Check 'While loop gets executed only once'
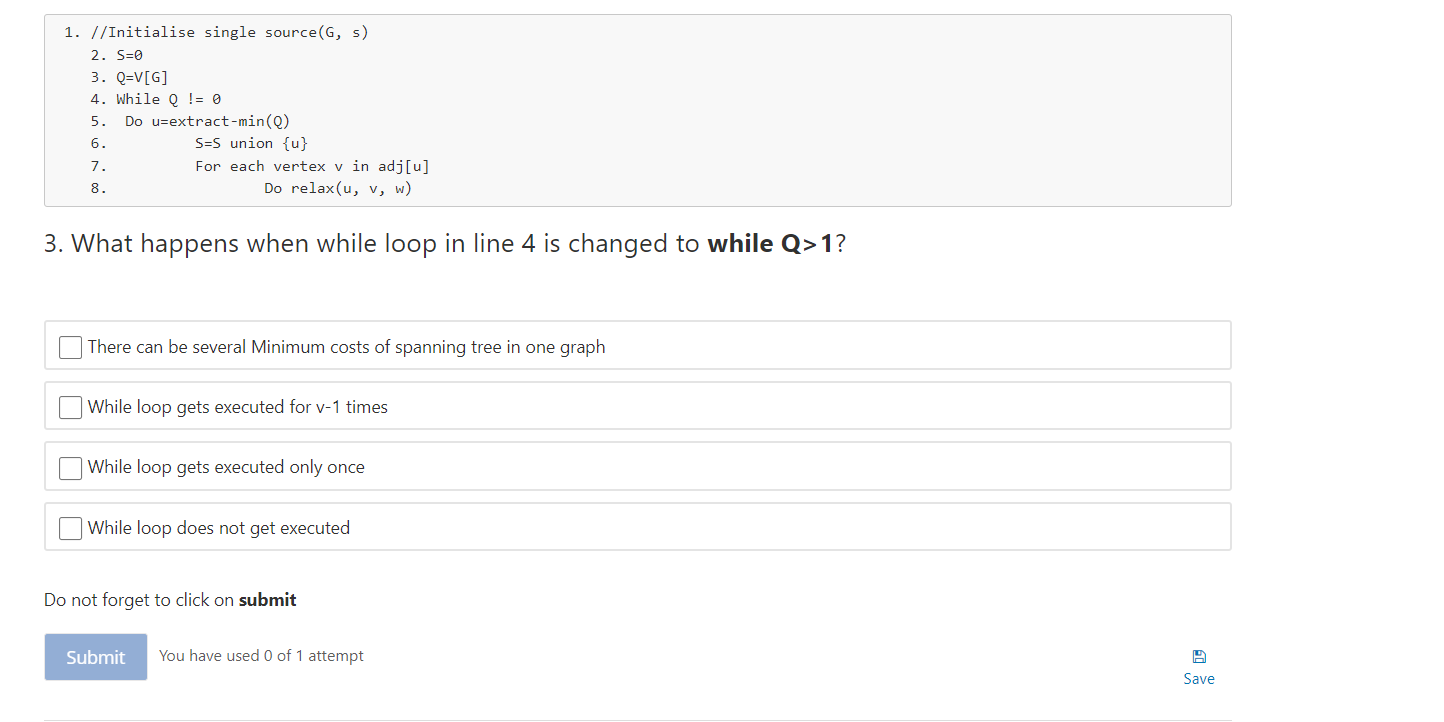 click(x=70, y=468)
